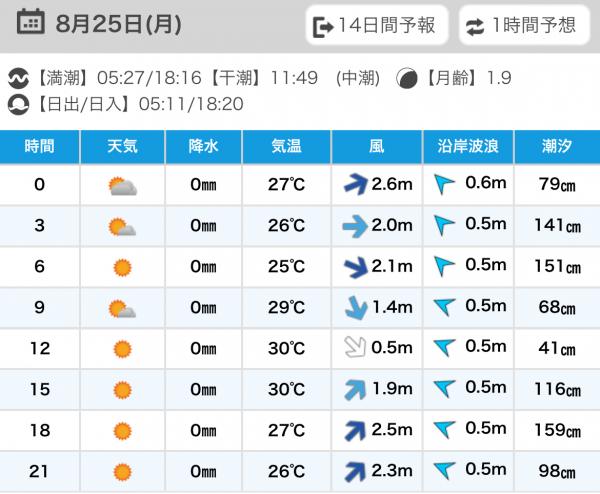The height and width of the screenshot is (494, 600).
Task: Click the moon phase icon near 月齢
Action: tap(407, 78)
